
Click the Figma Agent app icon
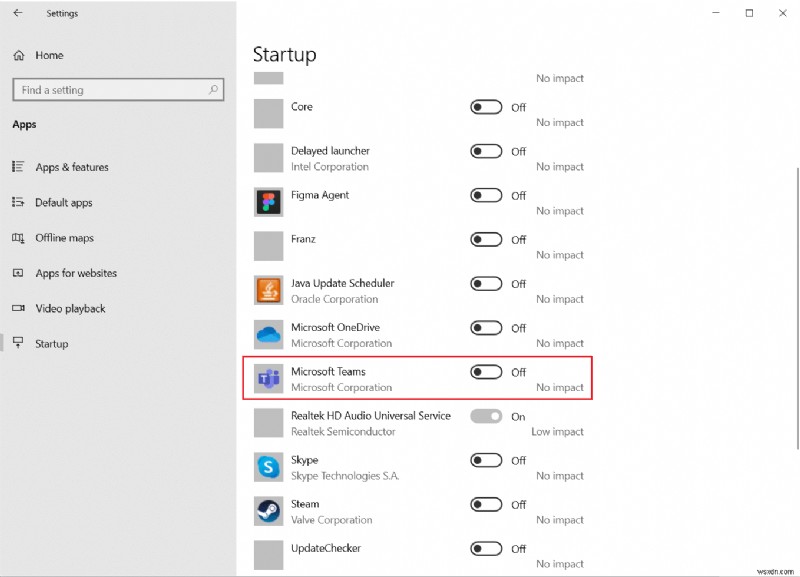(268, 202)
